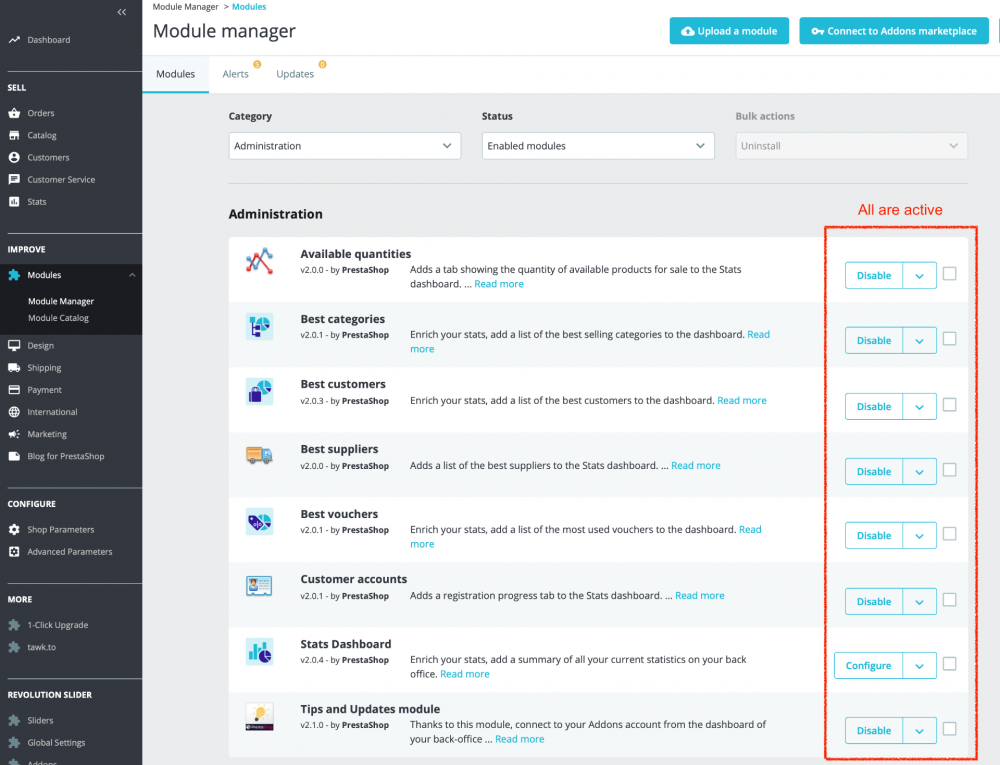Click the Advanced Parameters gear icon

[x=14, y=551]
